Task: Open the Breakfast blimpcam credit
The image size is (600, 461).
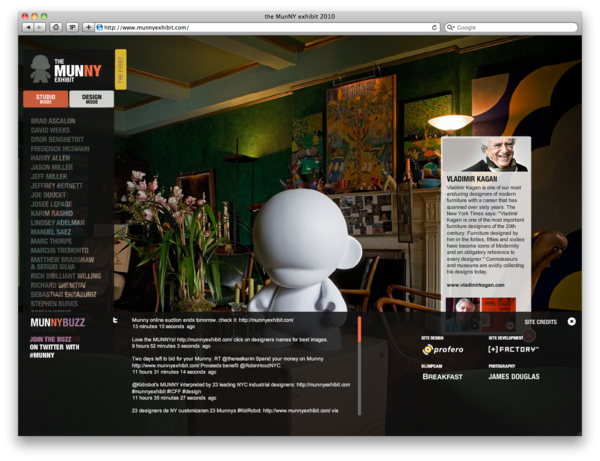Action: pos(442,376)
